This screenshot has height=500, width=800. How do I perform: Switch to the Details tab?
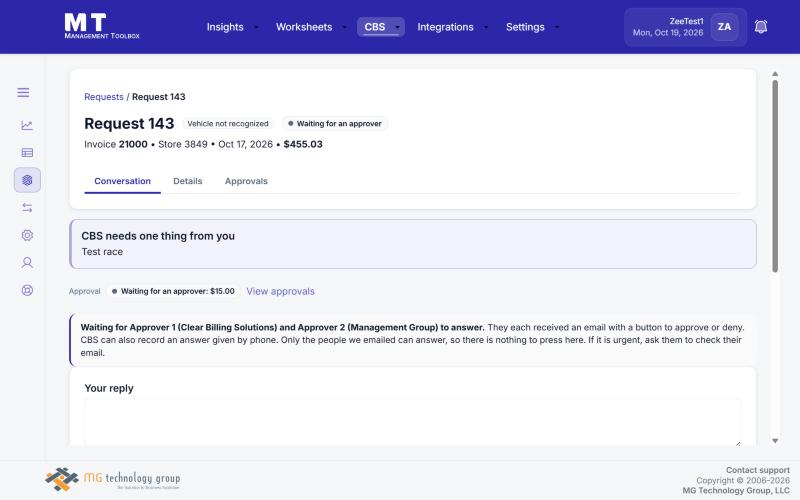point(187,181)
